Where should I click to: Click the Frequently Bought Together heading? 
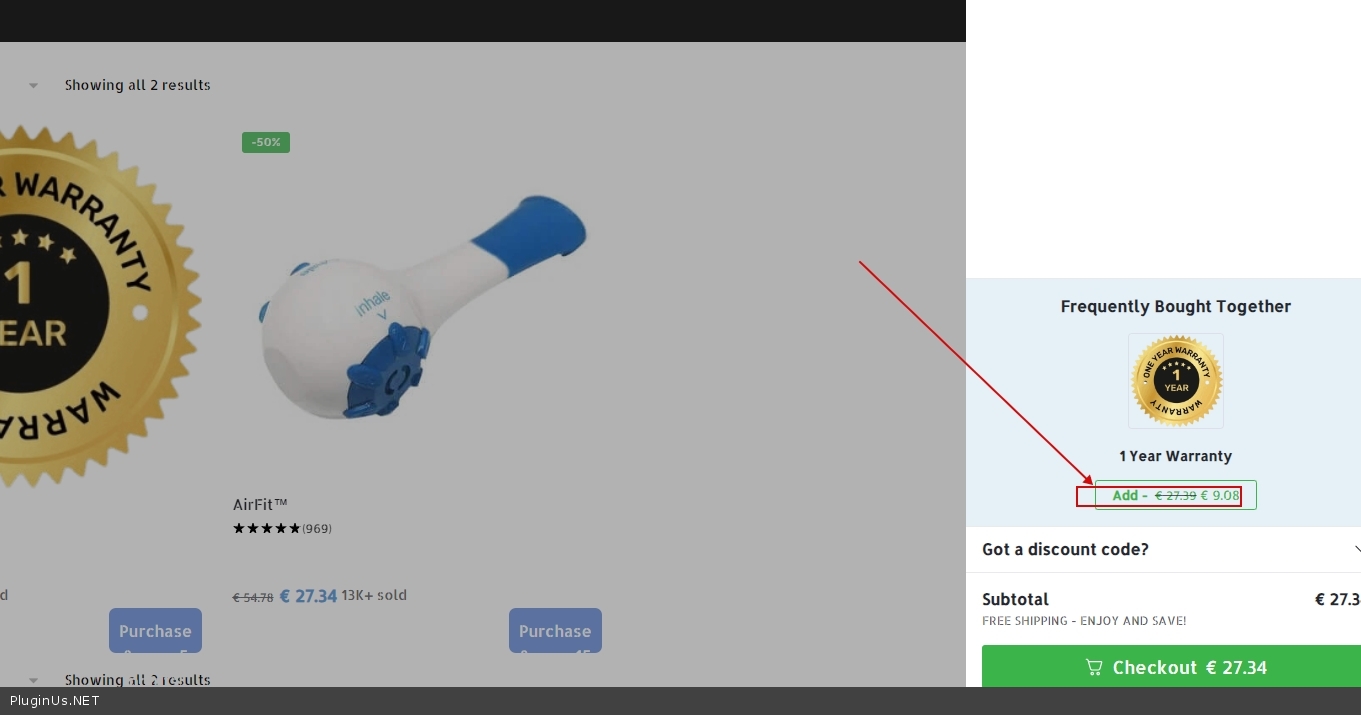tap(1175, 306)
